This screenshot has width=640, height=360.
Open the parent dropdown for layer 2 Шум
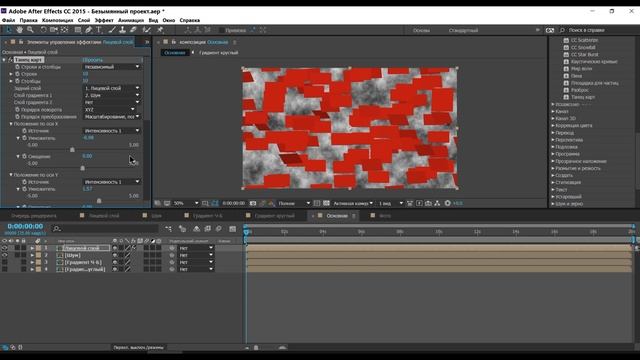[x=196, y=255]
